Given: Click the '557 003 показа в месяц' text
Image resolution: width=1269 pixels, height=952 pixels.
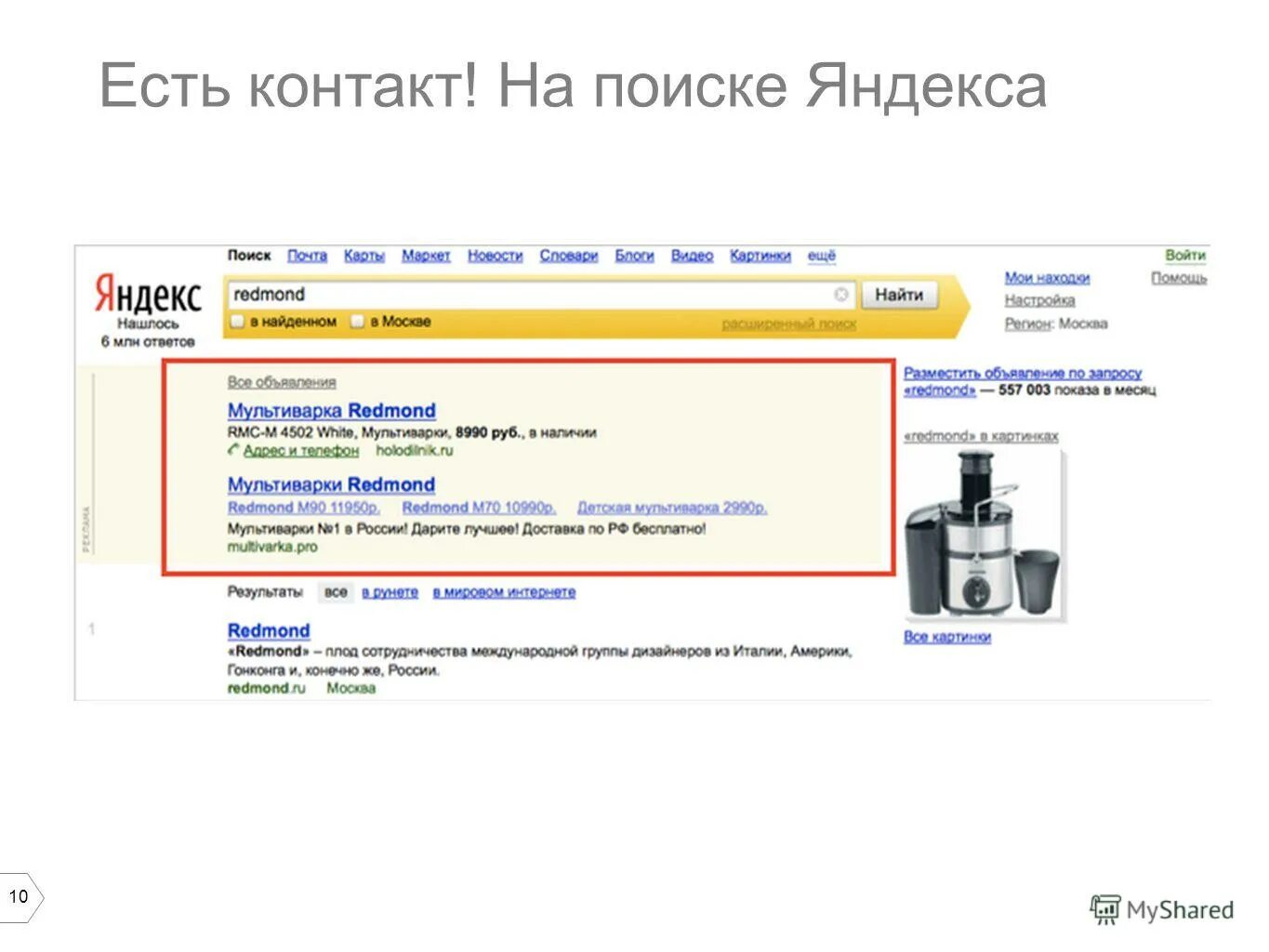Looking at the screenshot, I should pos(1077,390).
